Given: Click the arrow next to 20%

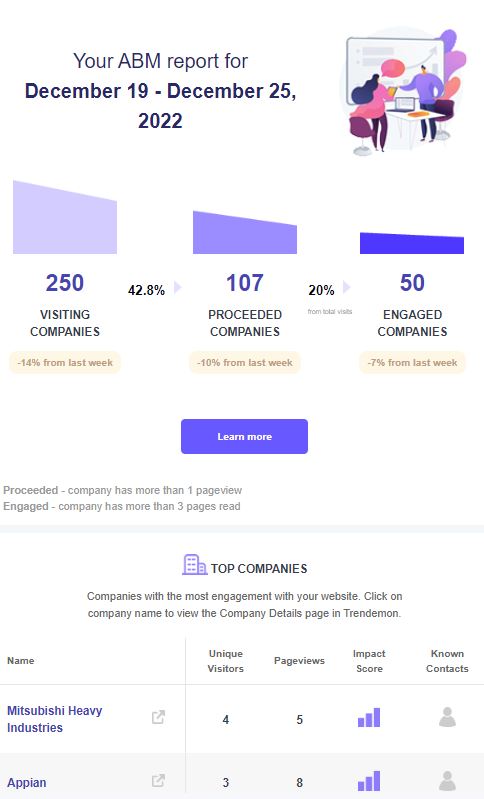Looking at the screenshot, I should 346,287.
